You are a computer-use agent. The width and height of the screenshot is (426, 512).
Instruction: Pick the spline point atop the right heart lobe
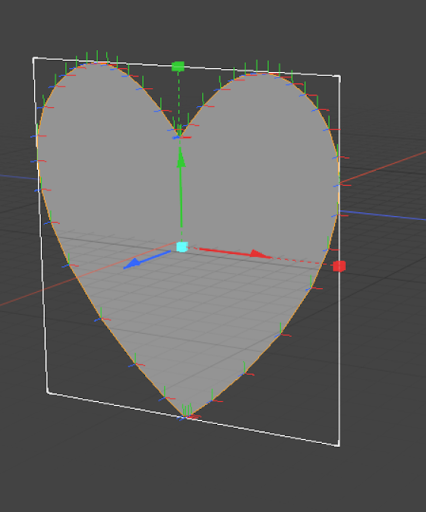(262, 73)
